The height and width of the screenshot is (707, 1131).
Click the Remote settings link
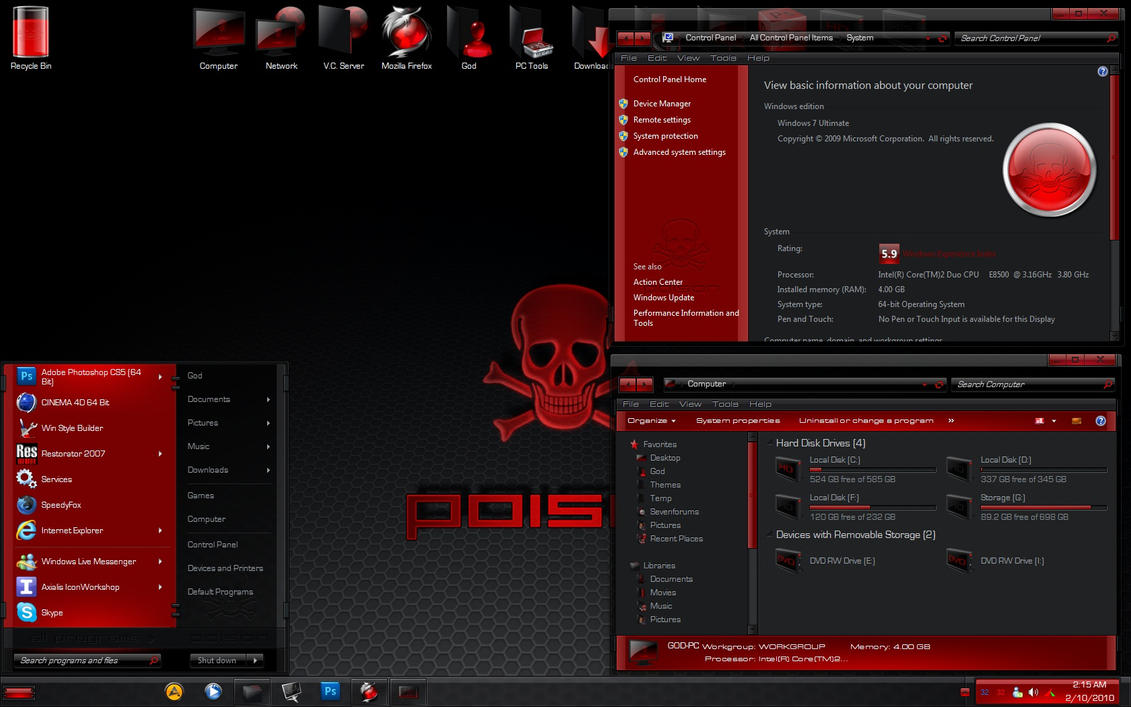661,120
